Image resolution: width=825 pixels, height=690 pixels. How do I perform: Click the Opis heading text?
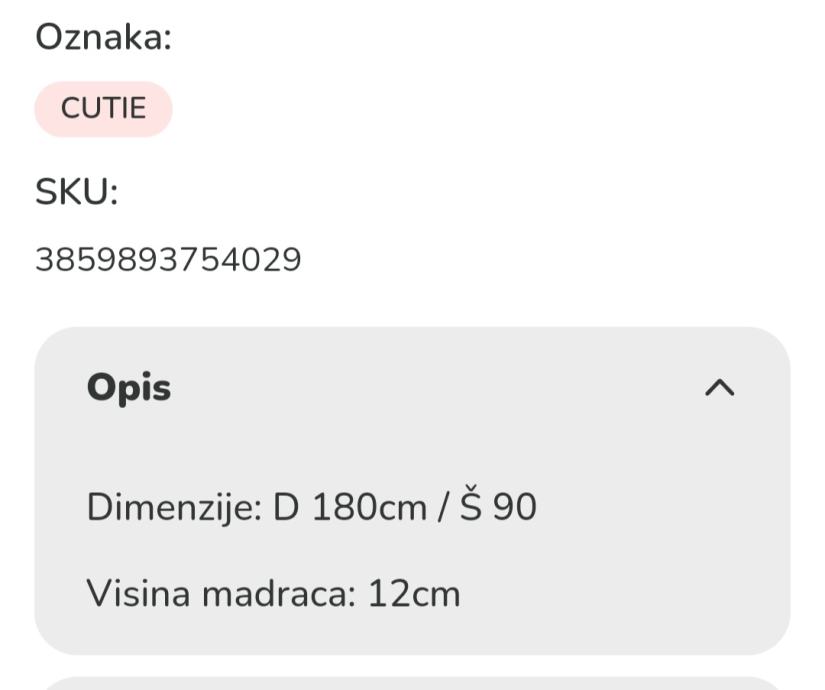(x=129, y=388)
